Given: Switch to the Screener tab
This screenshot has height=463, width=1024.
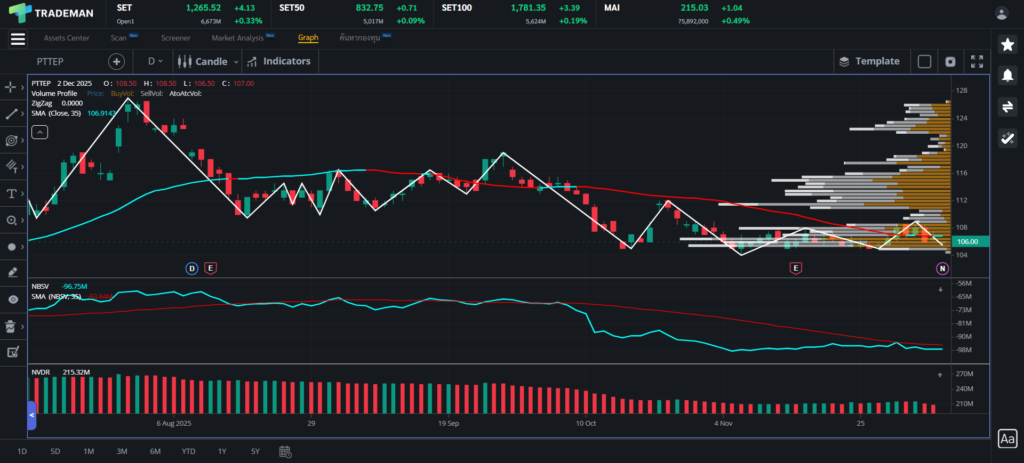Looking at the screenshot, I should [x=175, y=38].
